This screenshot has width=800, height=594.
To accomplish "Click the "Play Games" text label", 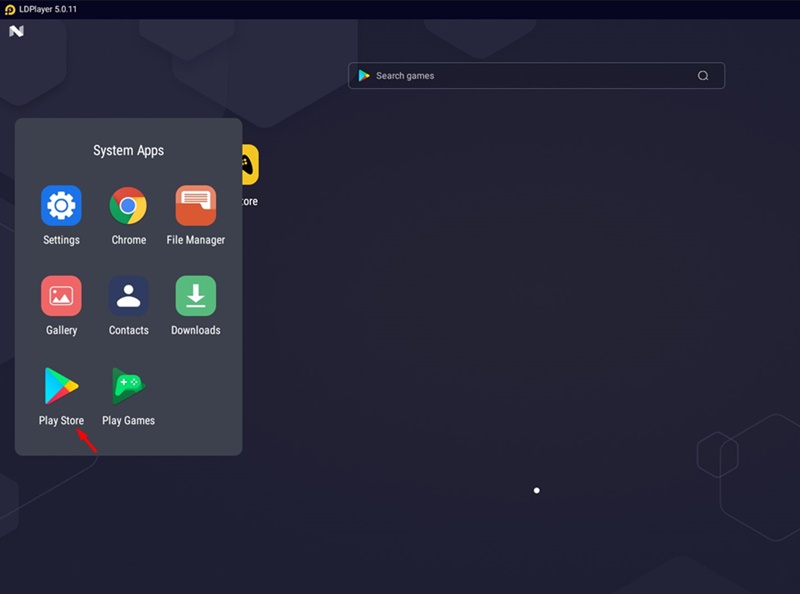I will (x=128, y=421).
